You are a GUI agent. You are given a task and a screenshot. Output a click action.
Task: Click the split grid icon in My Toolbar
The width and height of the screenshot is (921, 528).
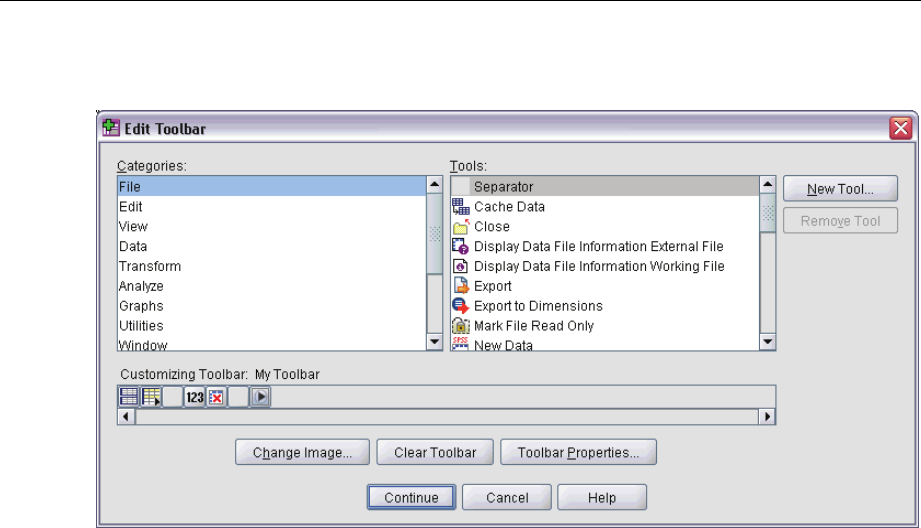[129, 397]
